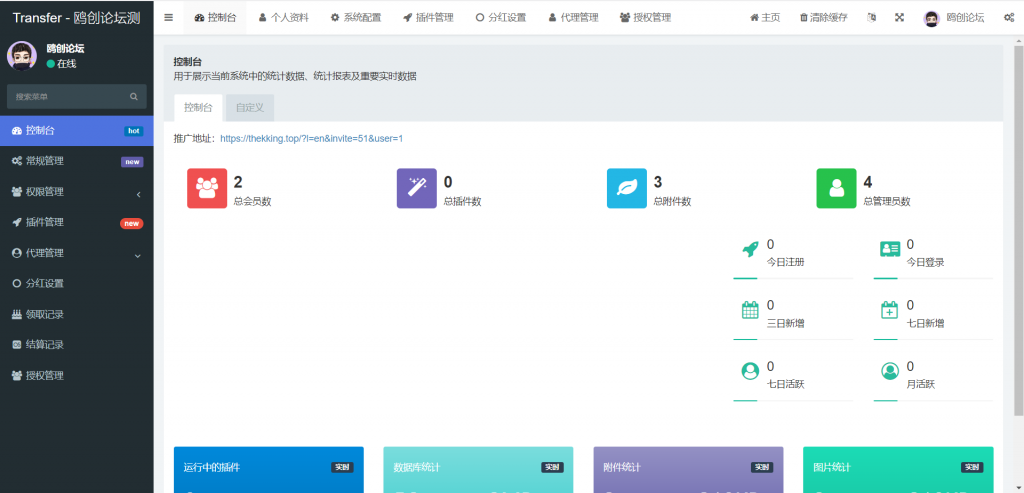Collapse 代理管理 in the sidebar
Screen dimensions: 1024x493
[76, 253]
